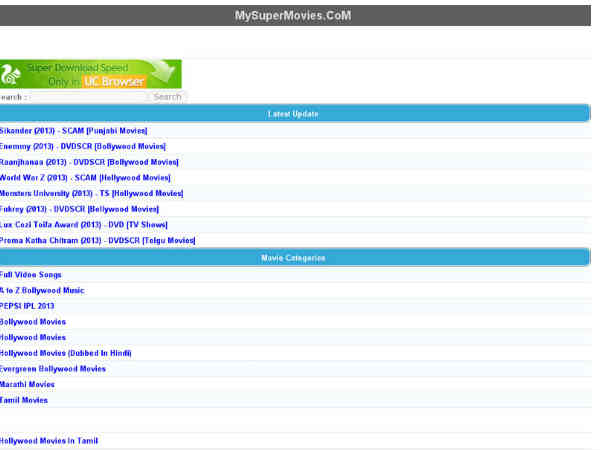
Task: Click the UC Browser squirrel logo icon
Action: [12, 74]
